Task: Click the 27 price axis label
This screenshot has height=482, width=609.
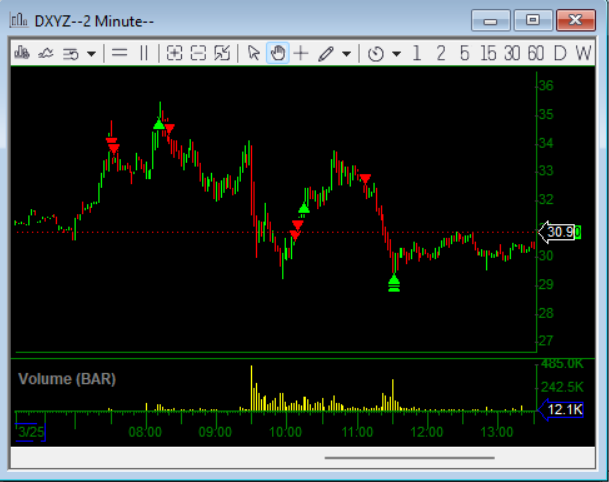Action: [x=546, y=341]
